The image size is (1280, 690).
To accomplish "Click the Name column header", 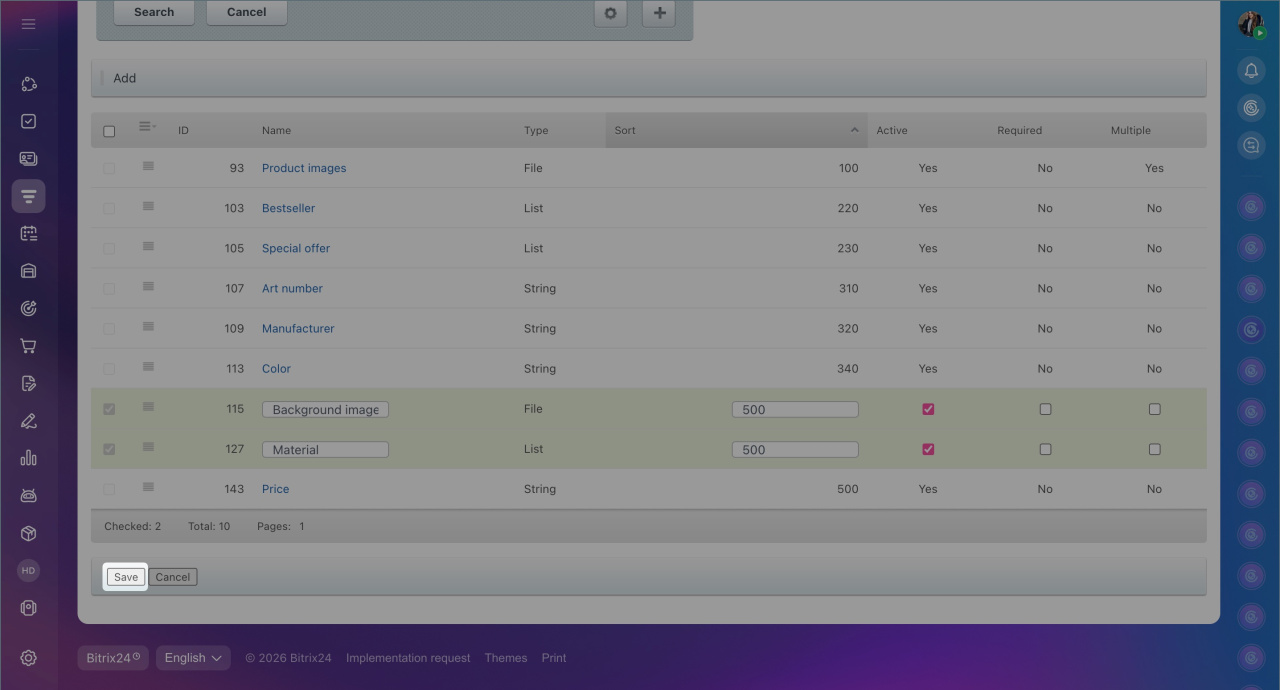I will (276, 130).
